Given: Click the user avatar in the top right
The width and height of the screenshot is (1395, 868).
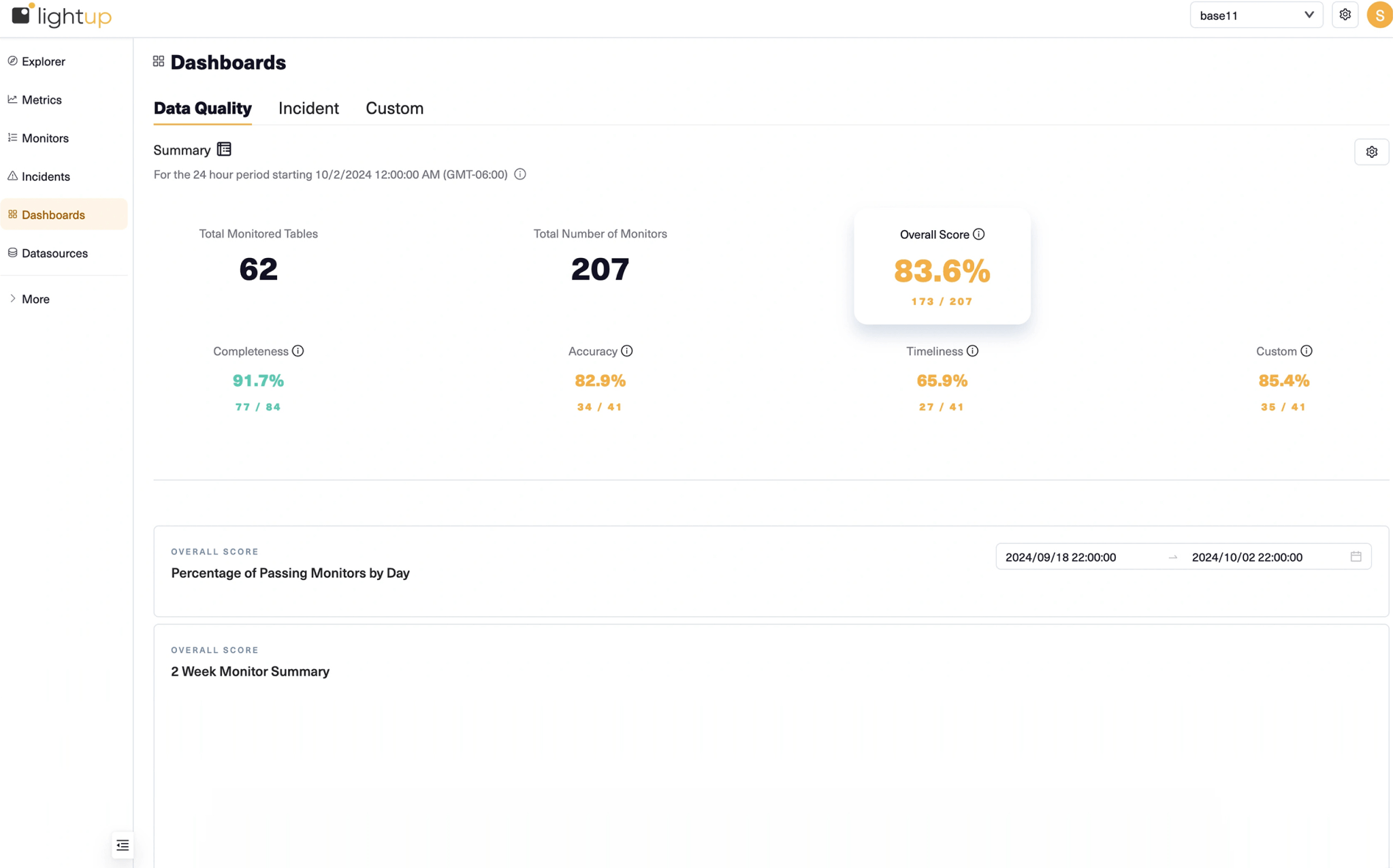Looking at the screenshot, I should tap(1379, 14).
